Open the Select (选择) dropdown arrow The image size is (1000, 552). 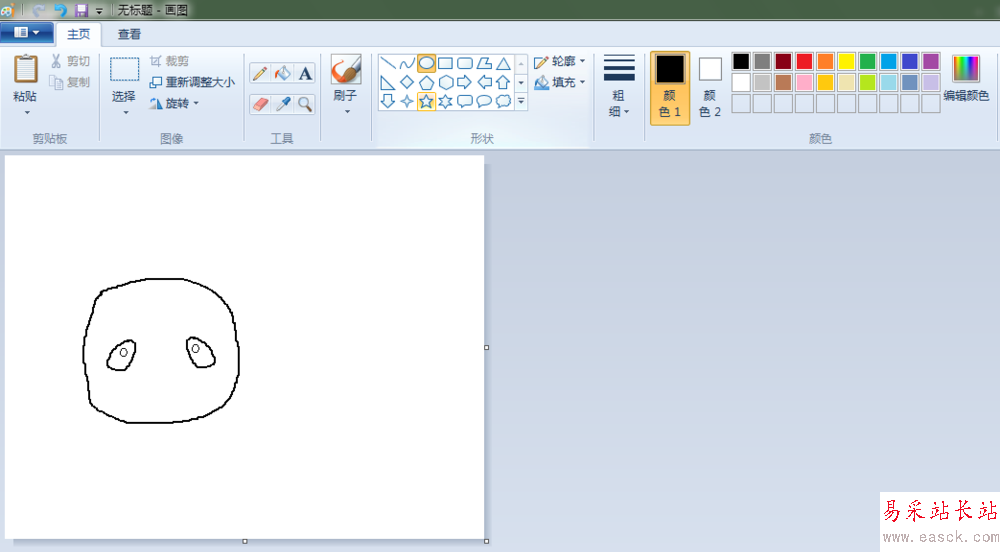(126, 113)
